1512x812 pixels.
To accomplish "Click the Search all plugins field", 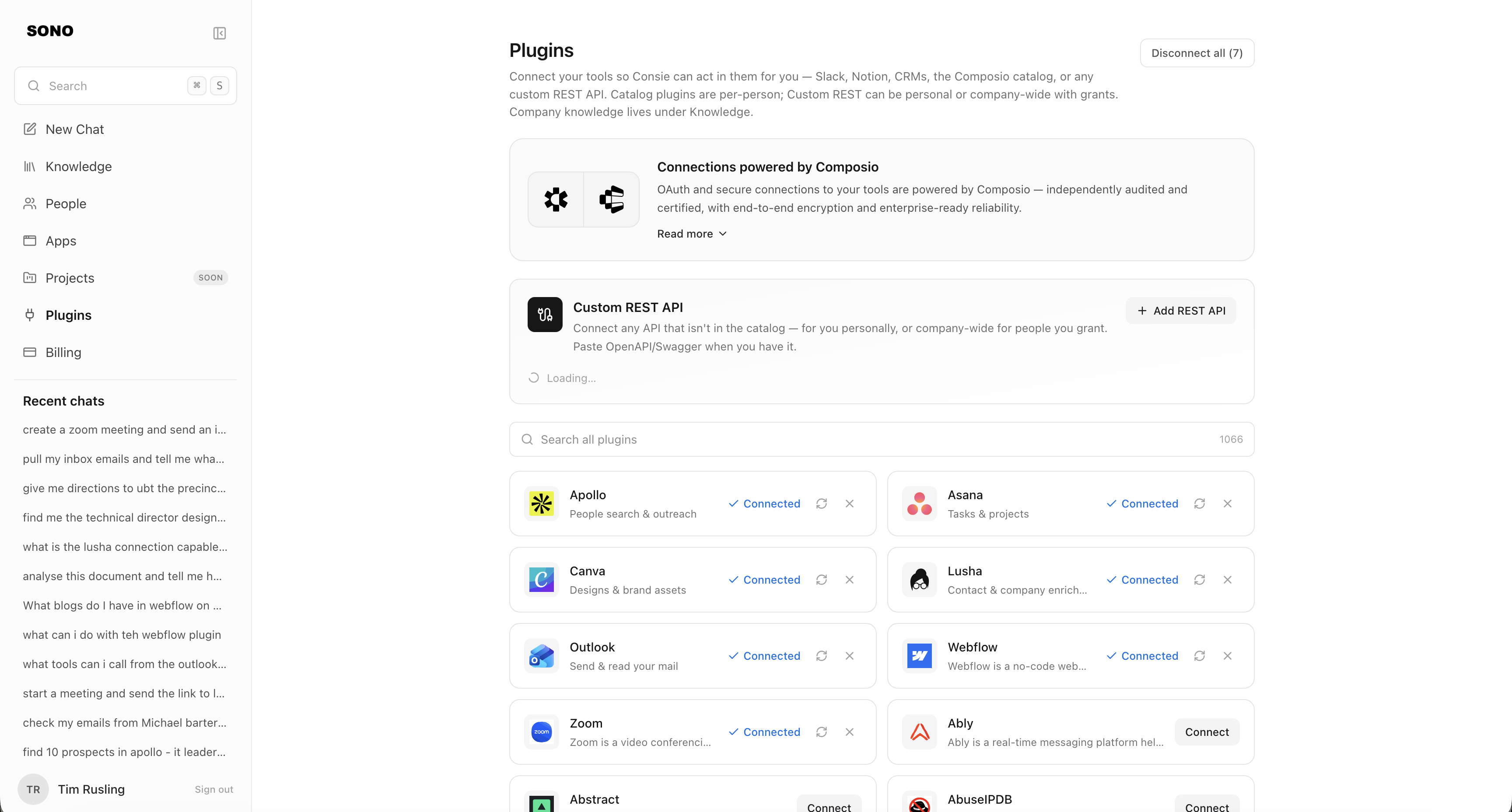I will click(882, 439).
